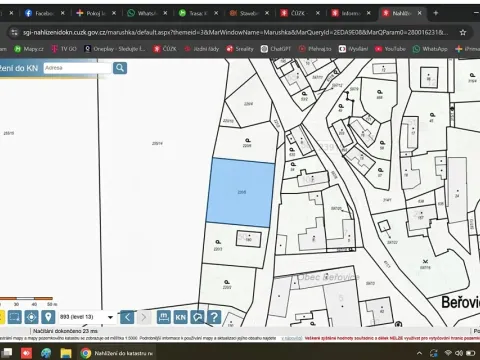Image resolution: width=480 pixels, height=360 pixels.
Task: Open the ChatGPT bookmark
Action: 276,49
